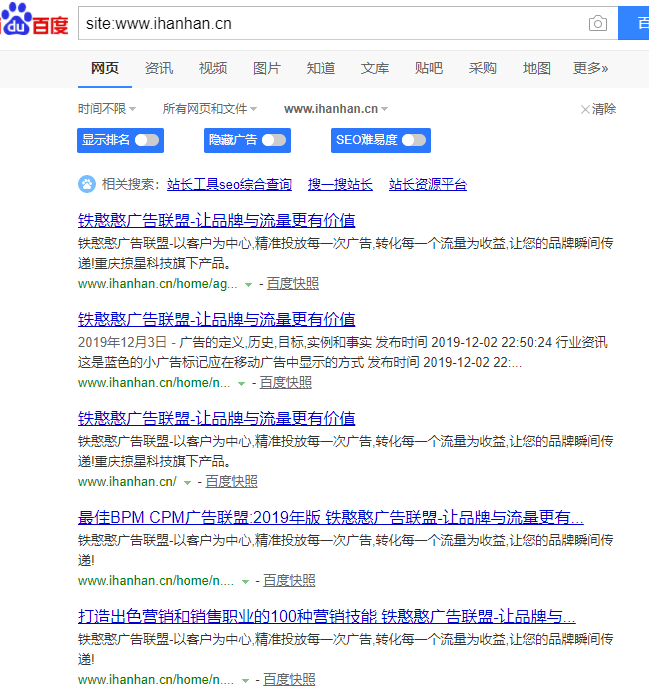The image size is (649, 687).
Task: Switch to the 视频 tab
Action: click(213, 68)
